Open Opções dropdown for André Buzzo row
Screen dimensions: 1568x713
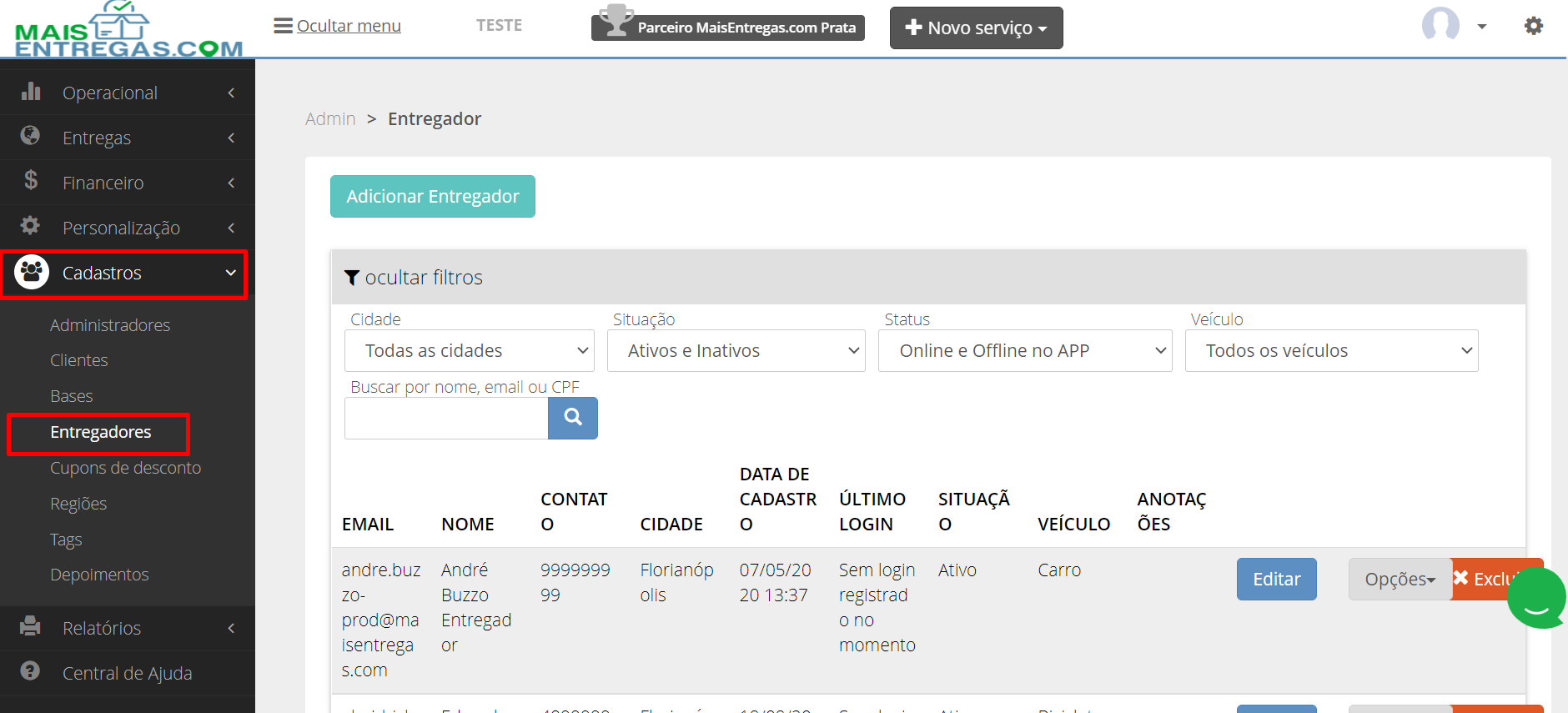pos(1400,580)
